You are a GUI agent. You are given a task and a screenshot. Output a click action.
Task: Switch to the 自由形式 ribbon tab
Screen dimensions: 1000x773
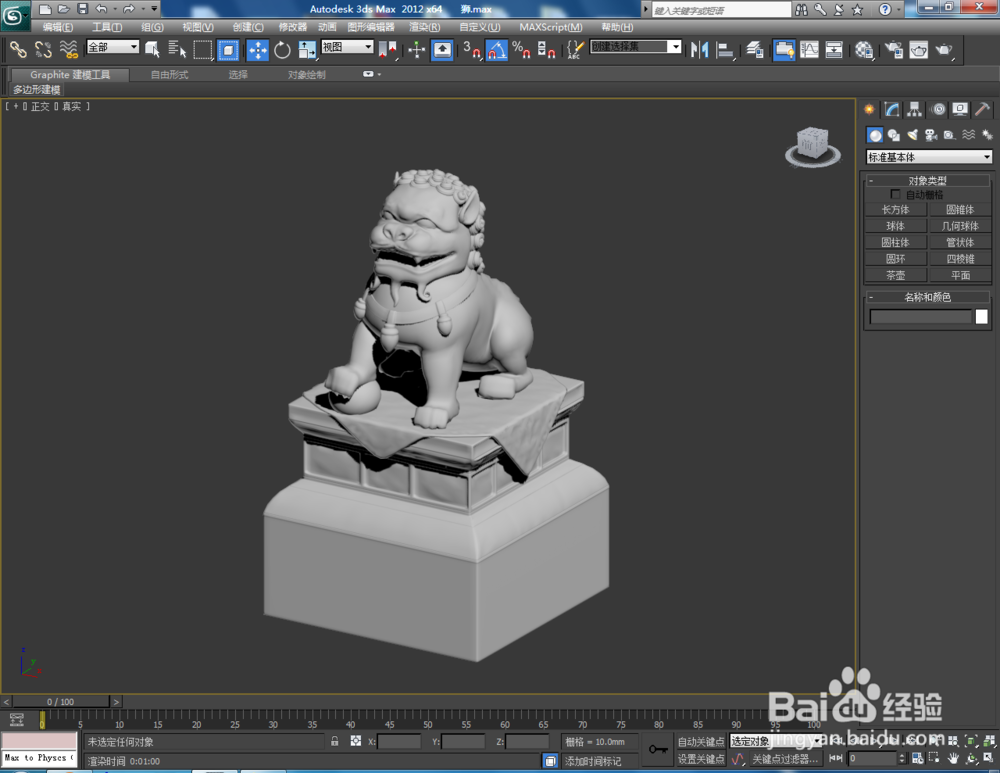point(169,75)
